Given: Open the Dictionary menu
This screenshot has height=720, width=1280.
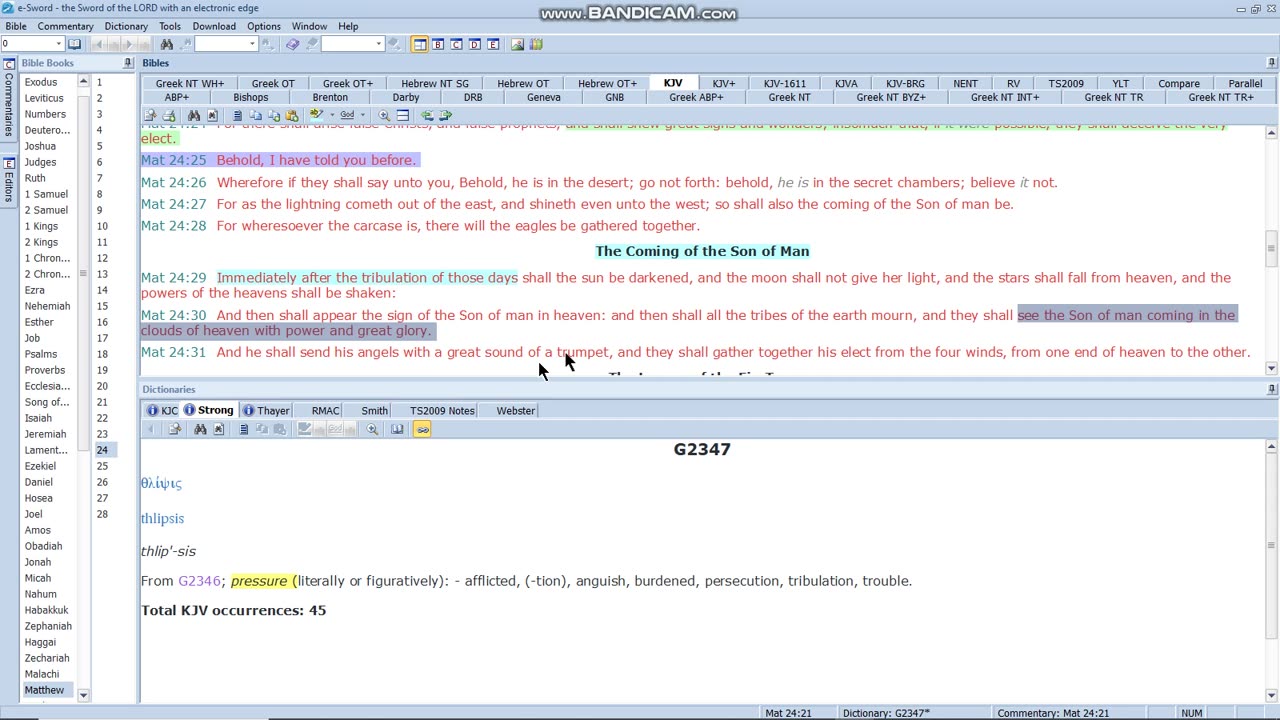Looking at the screenshot, I should coord(126,26).
